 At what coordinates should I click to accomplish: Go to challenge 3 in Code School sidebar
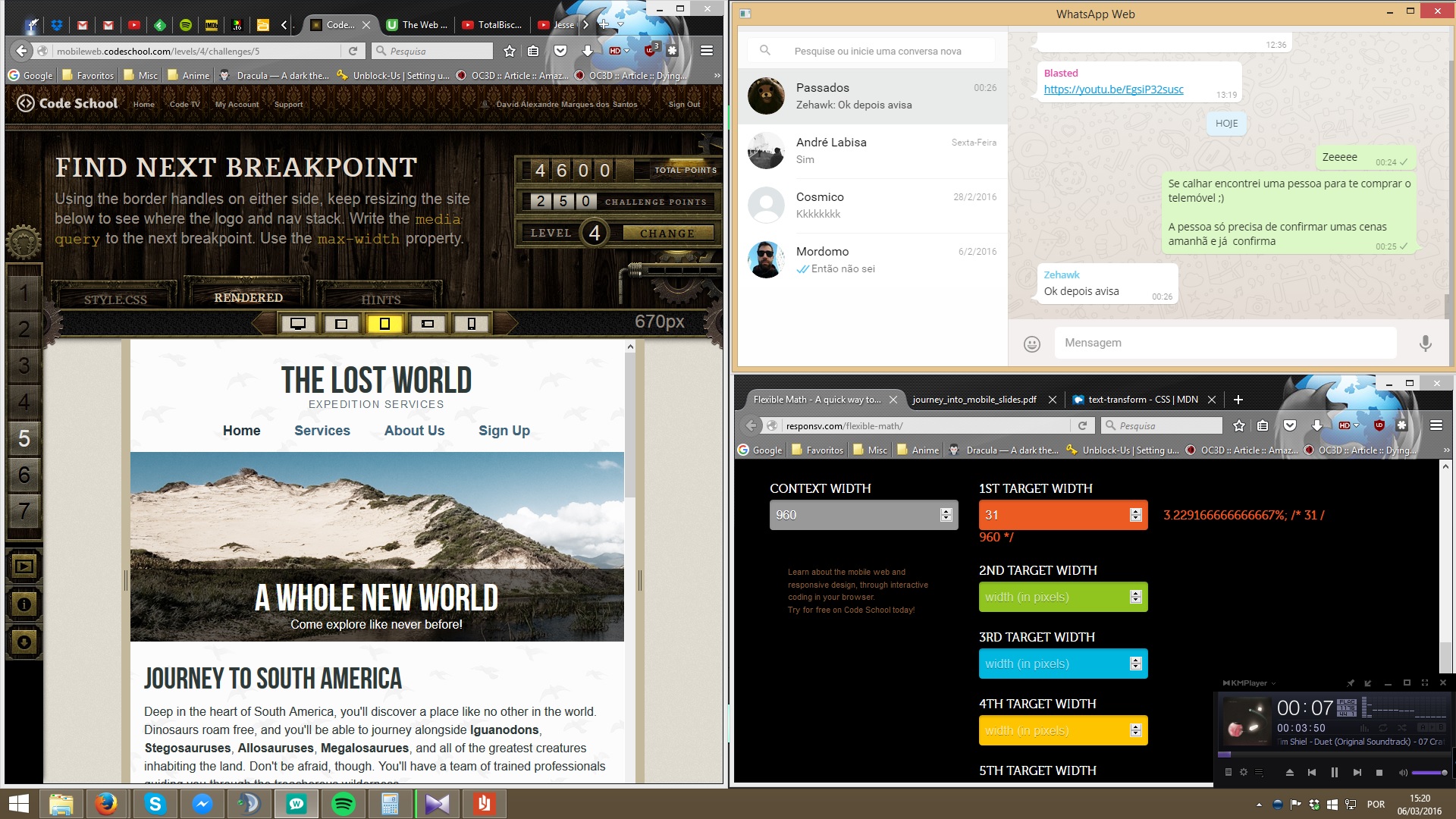click(x=24, y=366)
